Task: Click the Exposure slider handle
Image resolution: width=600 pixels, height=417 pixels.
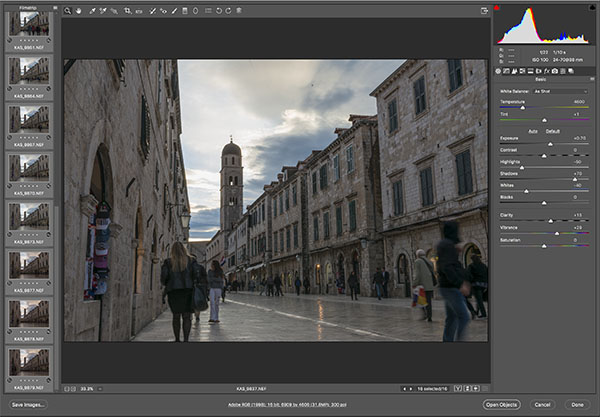Action: click(550, 144)
